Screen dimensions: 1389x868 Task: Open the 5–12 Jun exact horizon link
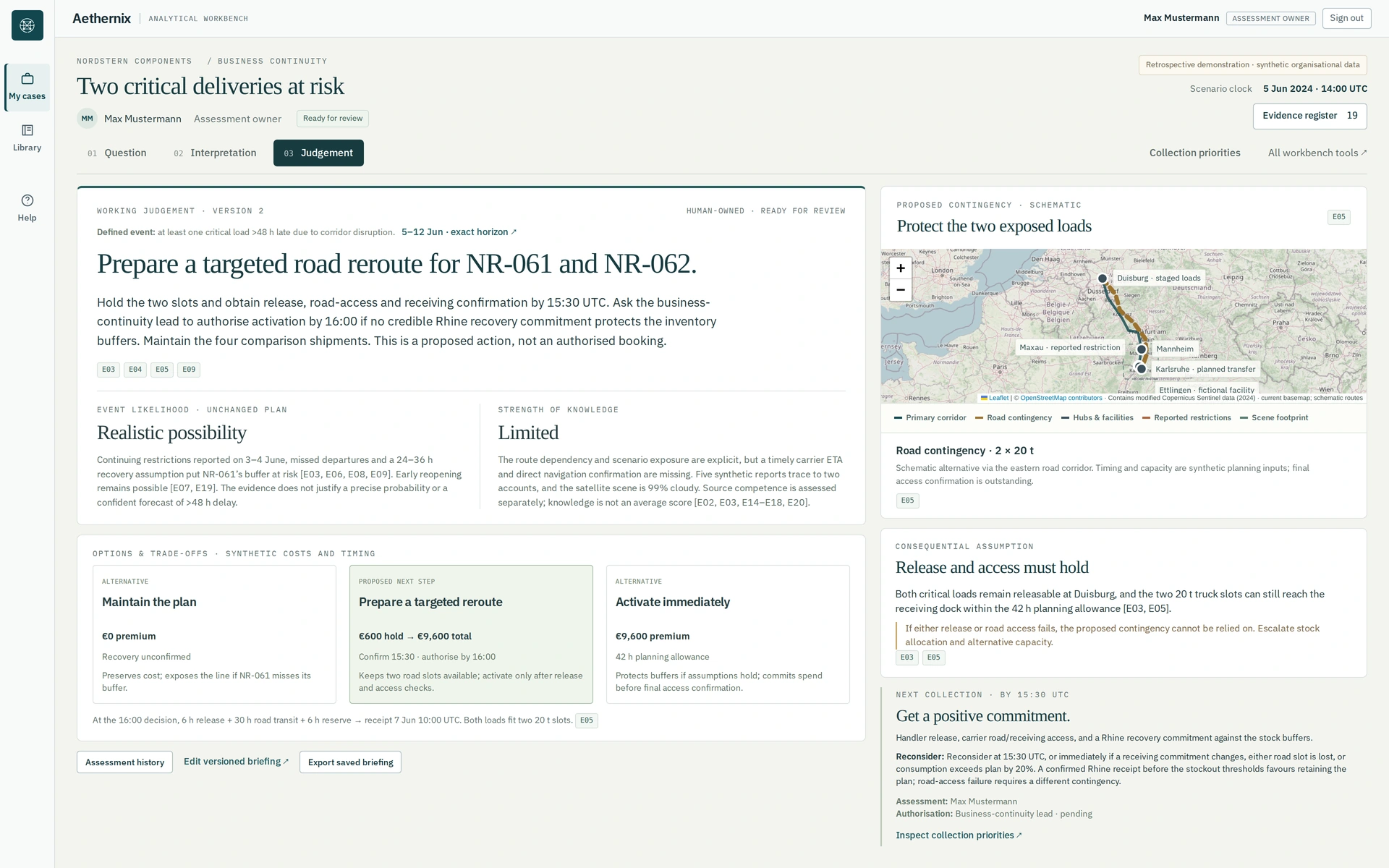(x=459, y=232)
